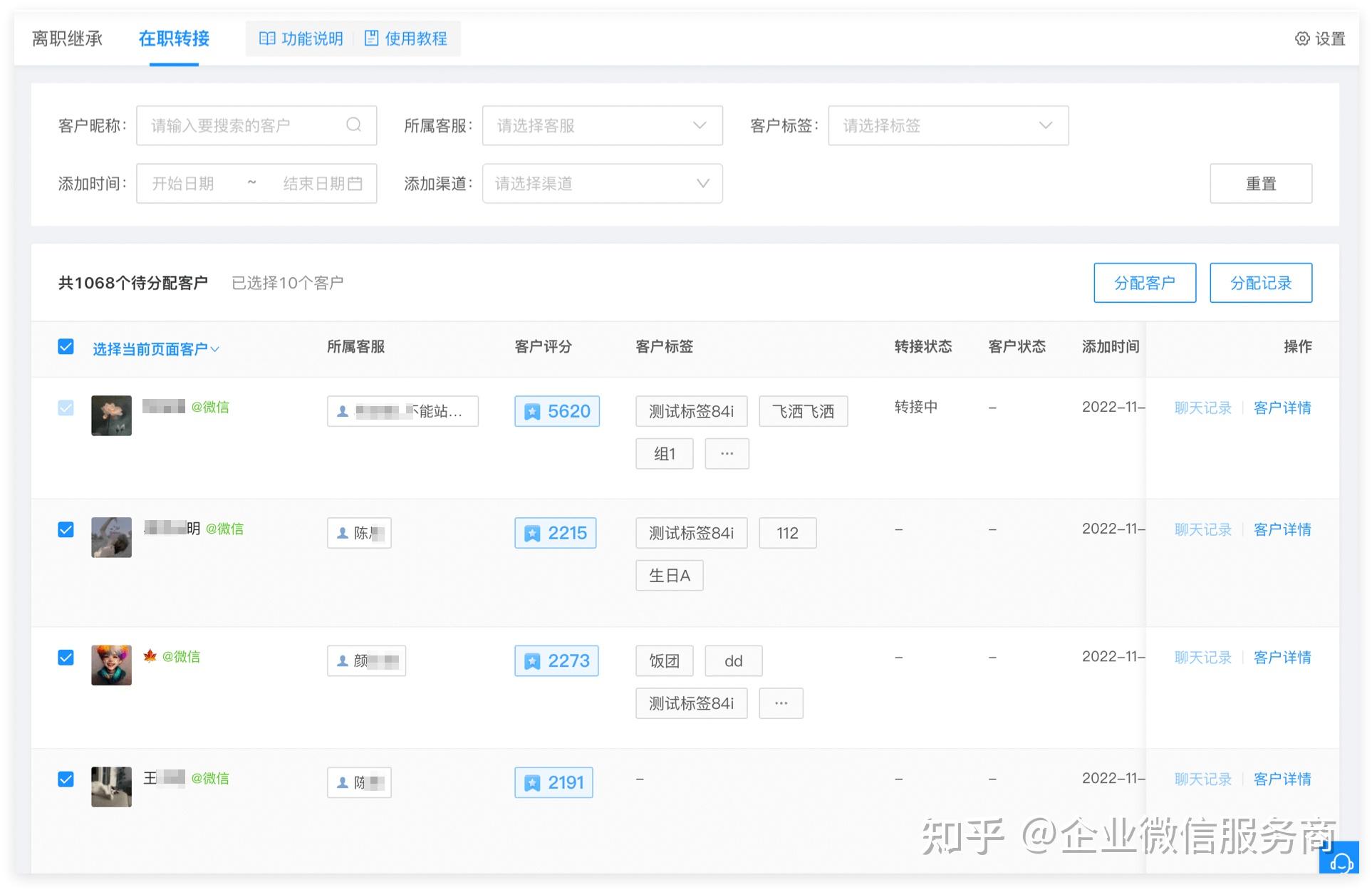Open the 使用教程 document icon link
1372x892 pixels.
click(371, 38)
